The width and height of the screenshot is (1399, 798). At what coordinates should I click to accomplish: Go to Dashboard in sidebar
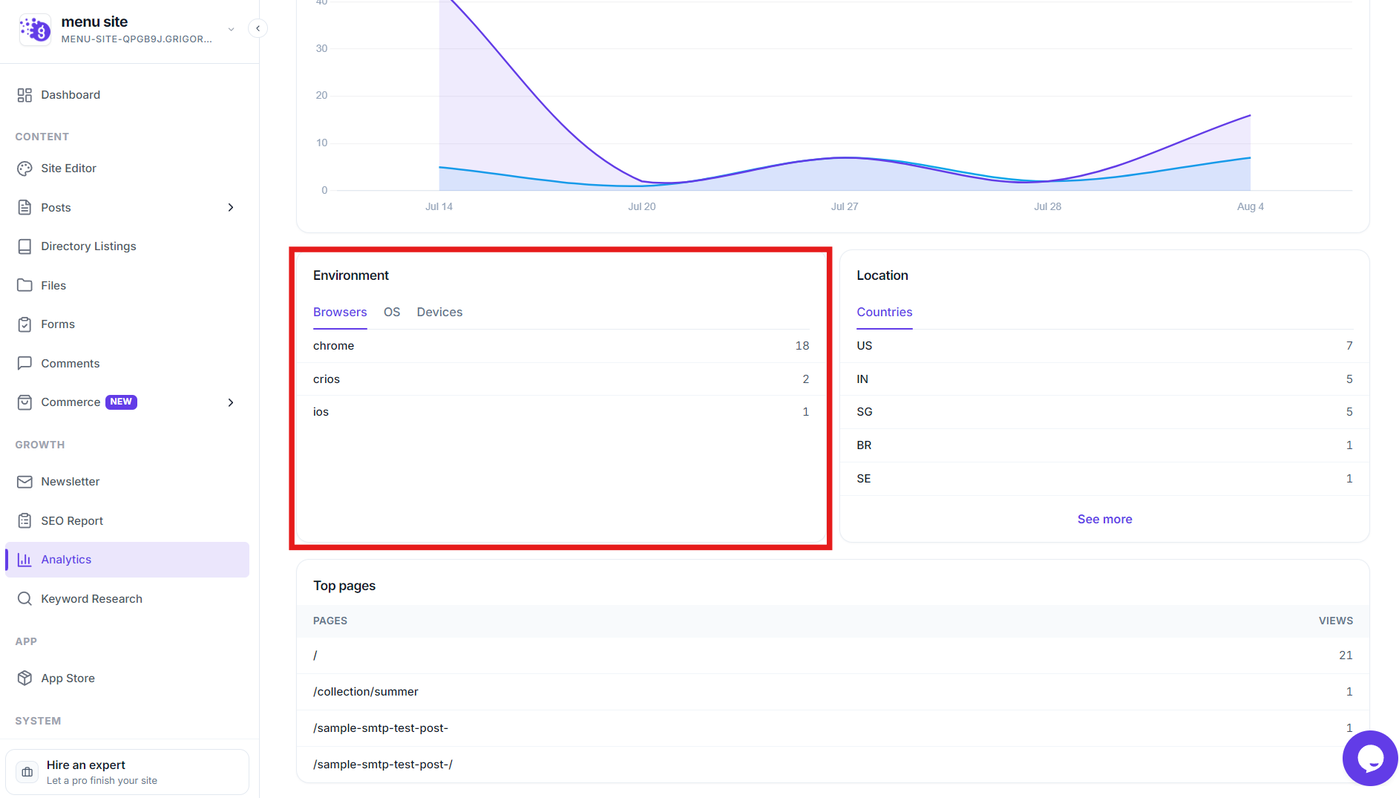tap(127, 95)
